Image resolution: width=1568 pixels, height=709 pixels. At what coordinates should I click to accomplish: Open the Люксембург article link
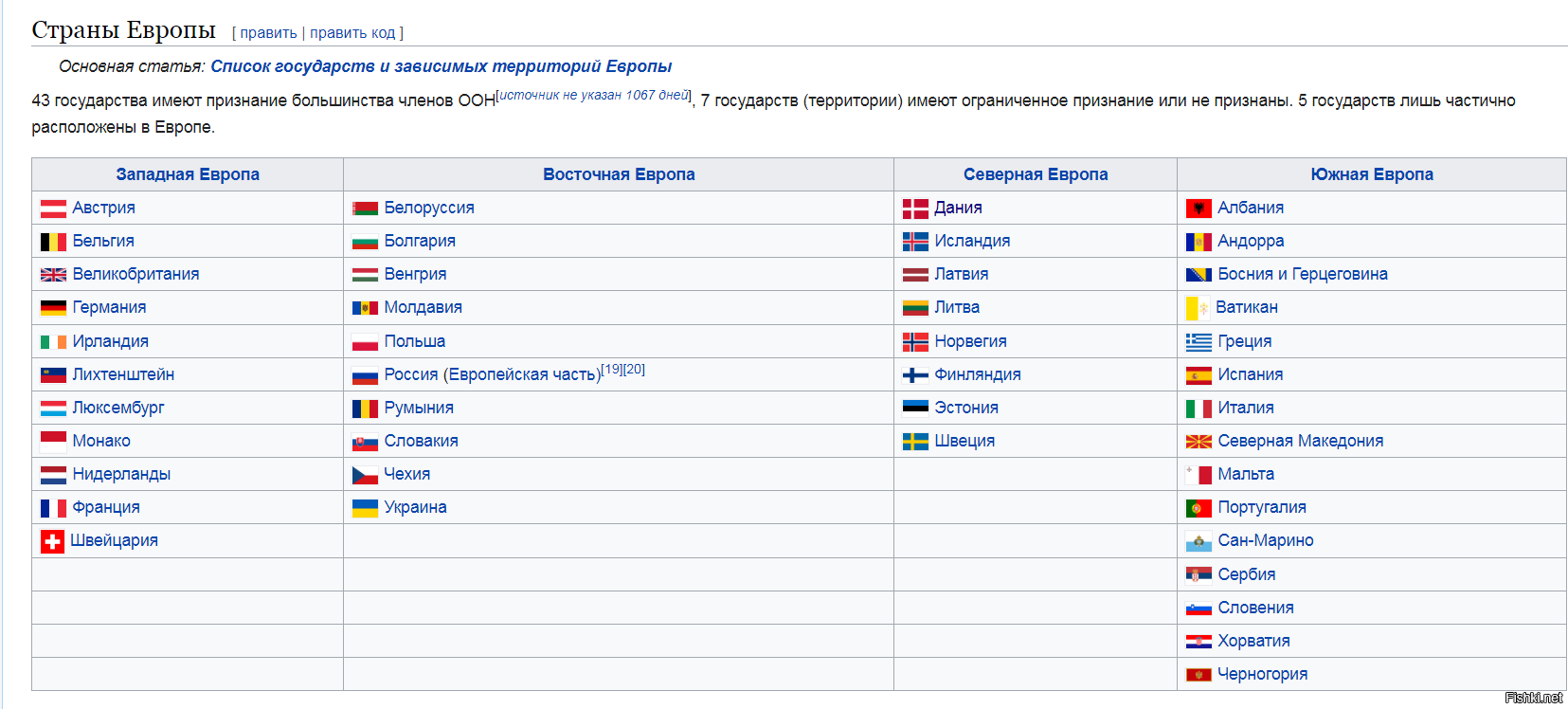(118, 408)
